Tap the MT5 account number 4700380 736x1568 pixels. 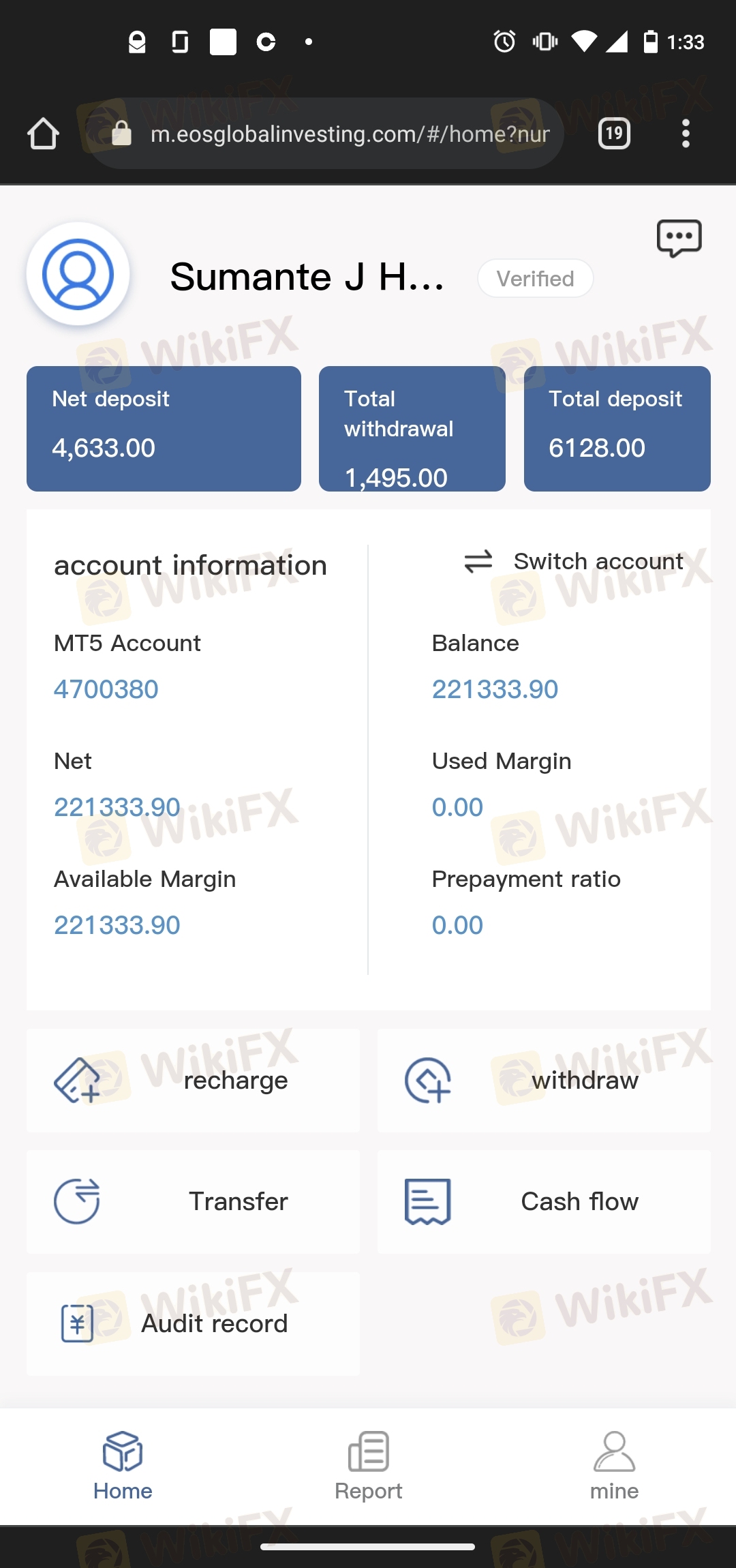106,689
